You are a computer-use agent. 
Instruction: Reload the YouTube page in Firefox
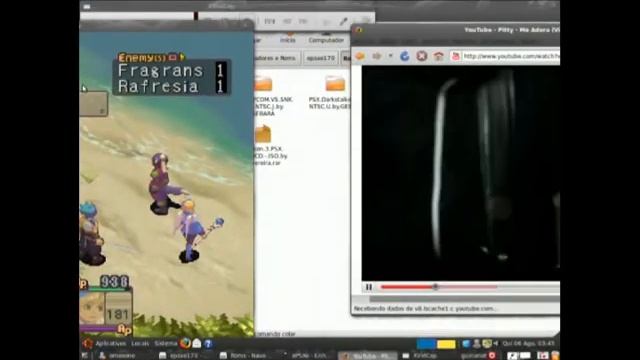[x=404, y=56]
